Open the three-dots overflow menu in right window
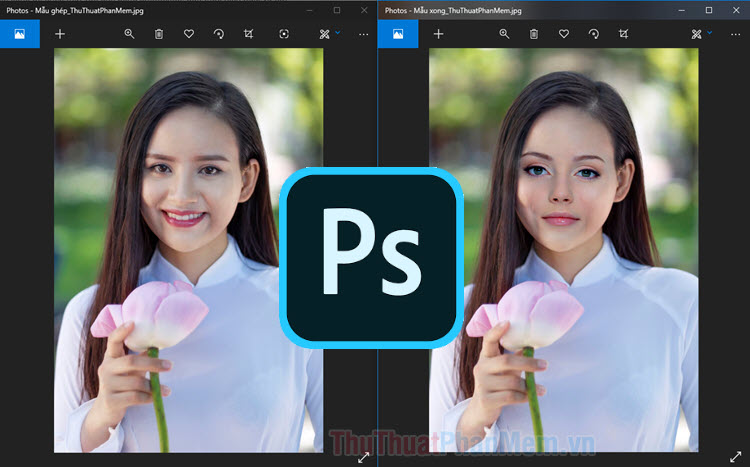Viewport: 750px width, 467px height. (736, 34)
